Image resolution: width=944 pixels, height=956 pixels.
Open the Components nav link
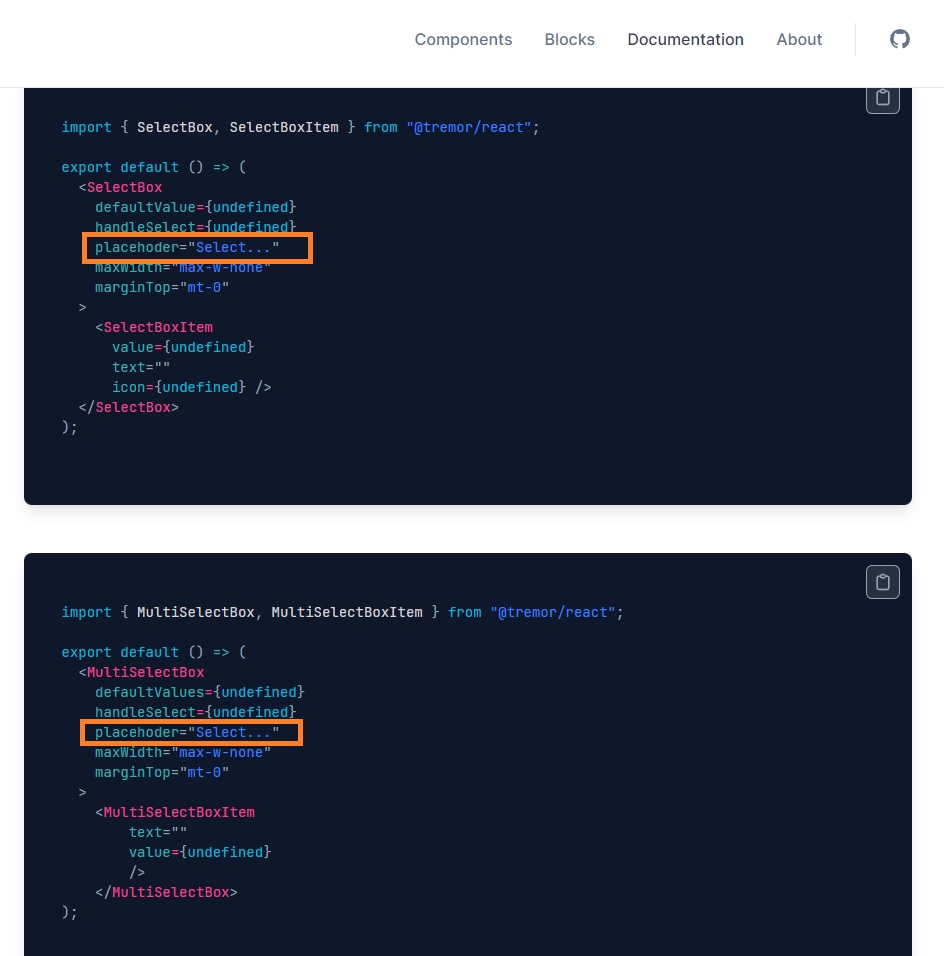(463, 39)
